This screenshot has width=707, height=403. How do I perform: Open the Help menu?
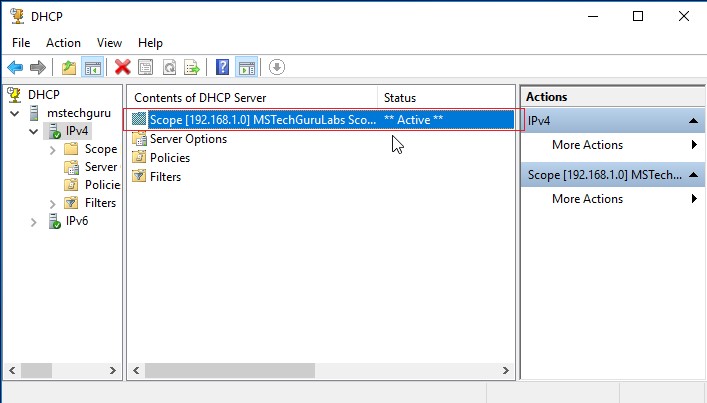(150, 43)
